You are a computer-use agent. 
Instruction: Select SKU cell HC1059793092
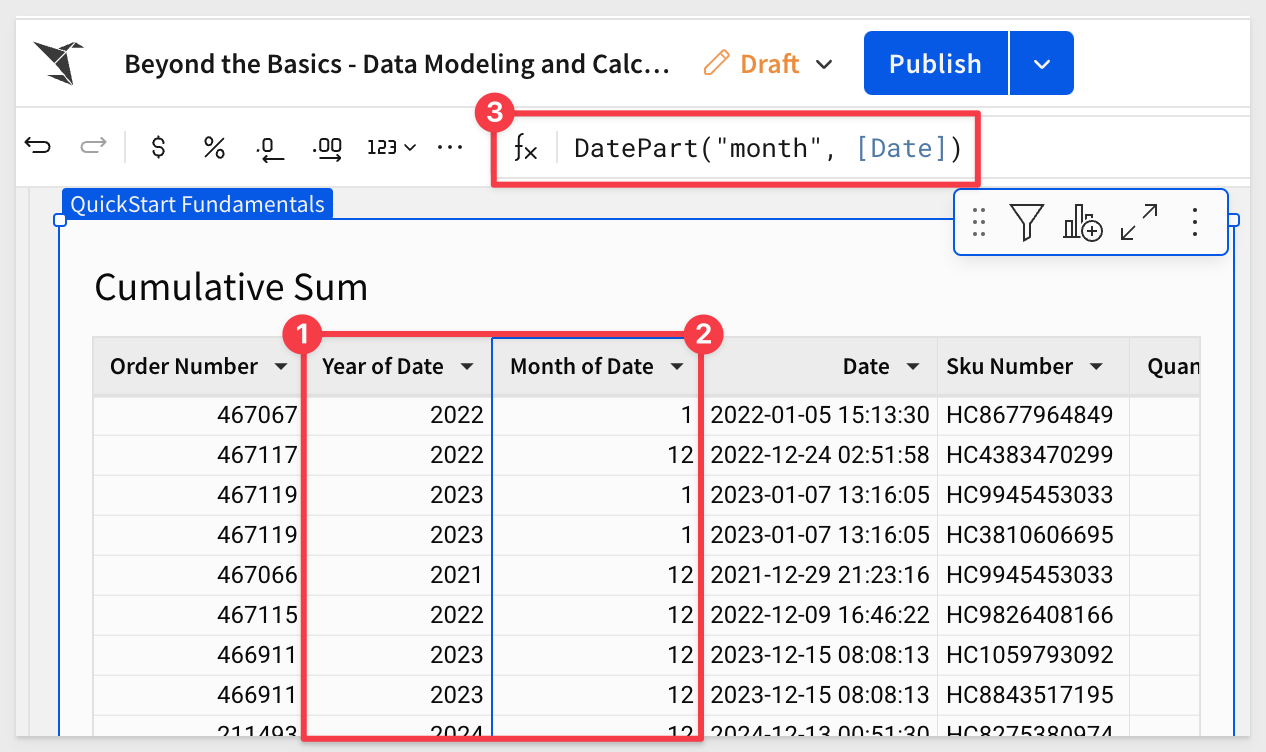pyautogui.click(x=1034, y=655)
